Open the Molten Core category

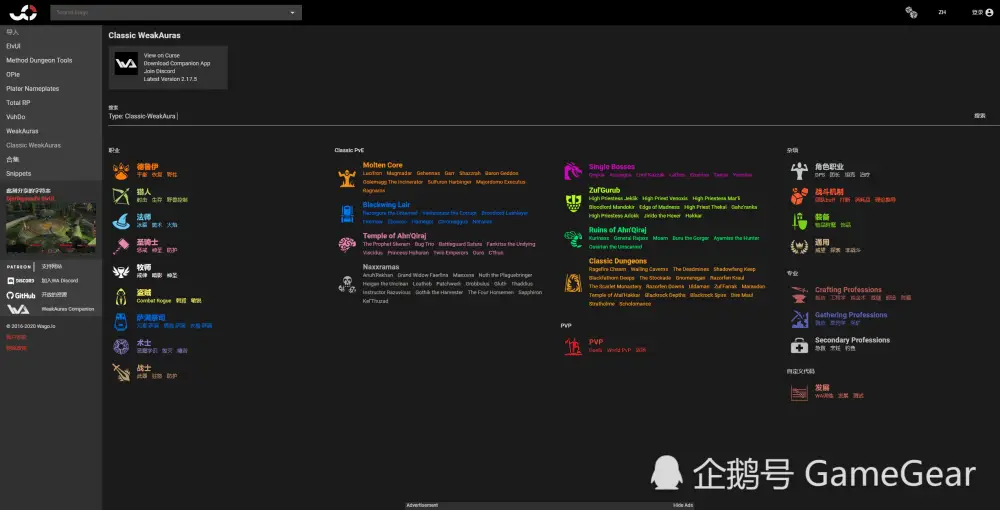pyautogui.click(x=383, y=165)
